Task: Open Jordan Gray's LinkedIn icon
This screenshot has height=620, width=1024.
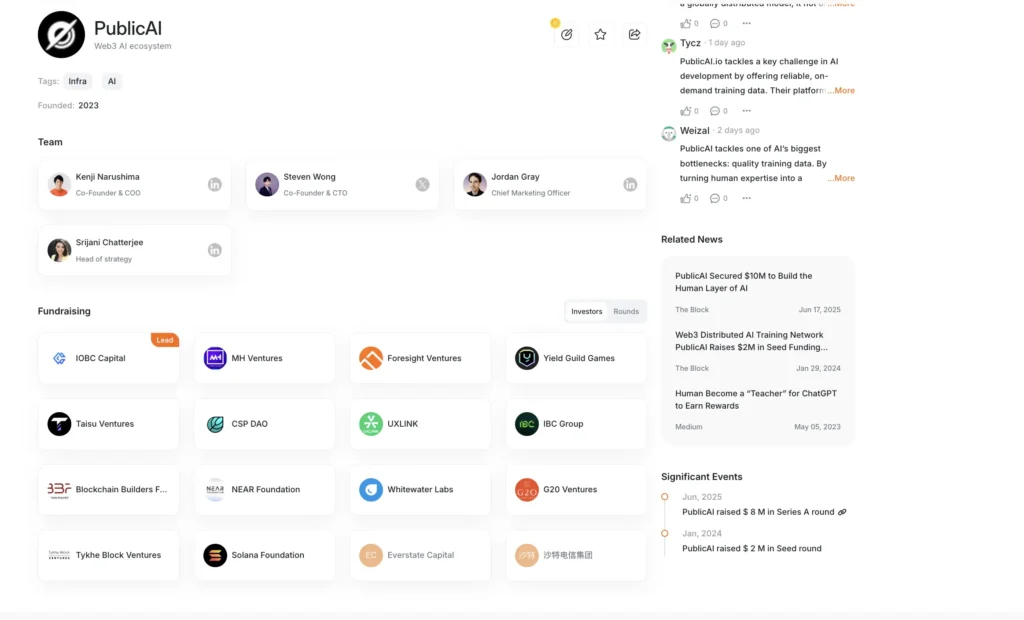Action: coord(630,184)
